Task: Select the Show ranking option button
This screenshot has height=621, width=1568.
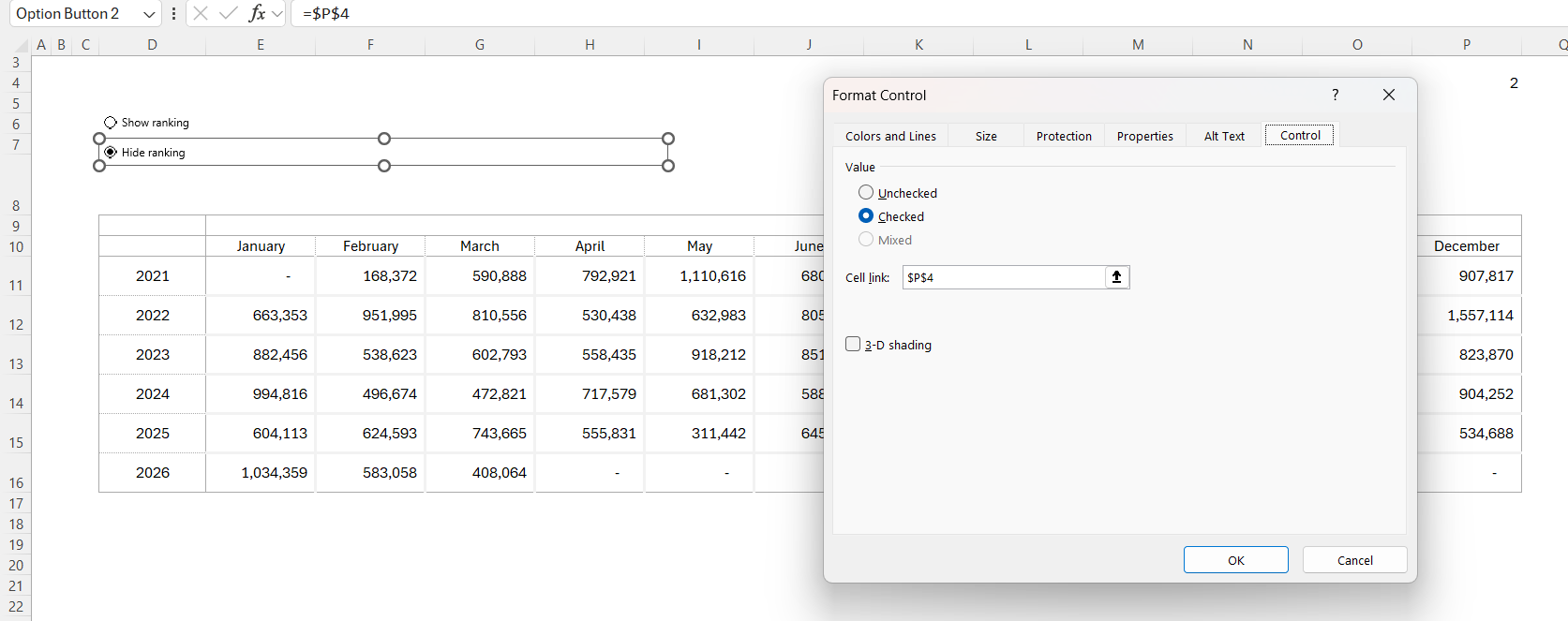Action: click(111, 123)
